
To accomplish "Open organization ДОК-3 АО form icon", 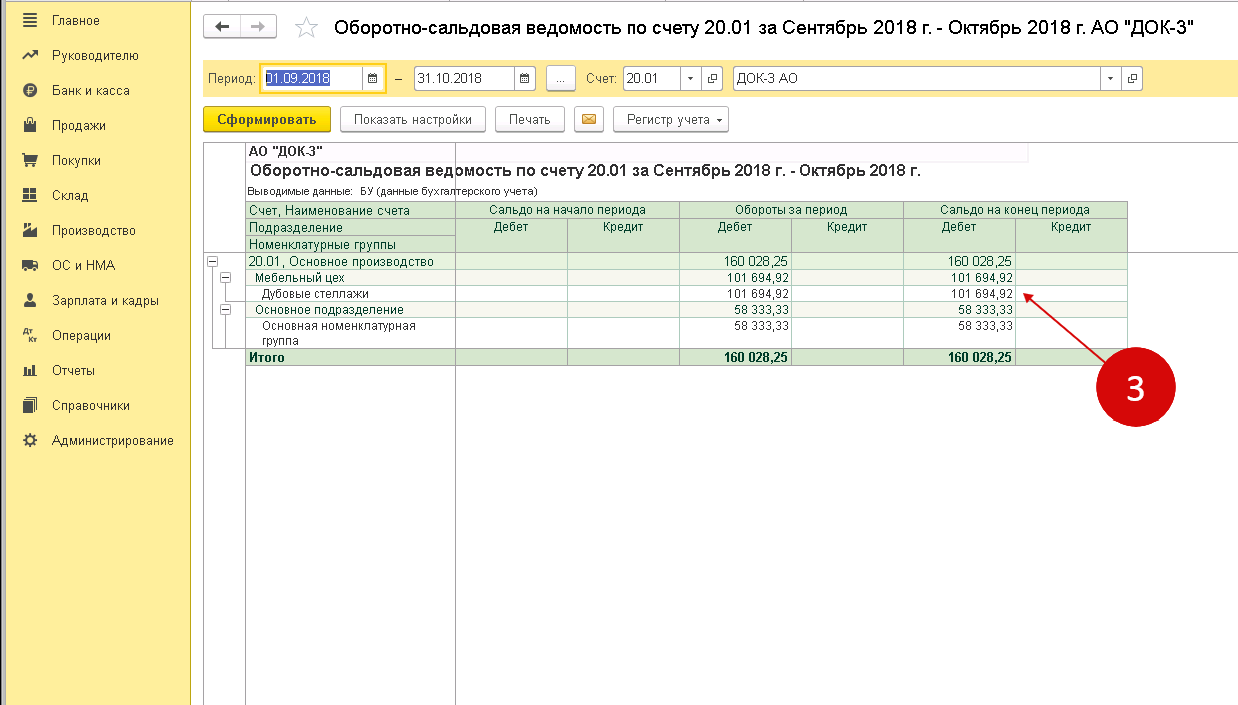I will (x=1132, y=78).
